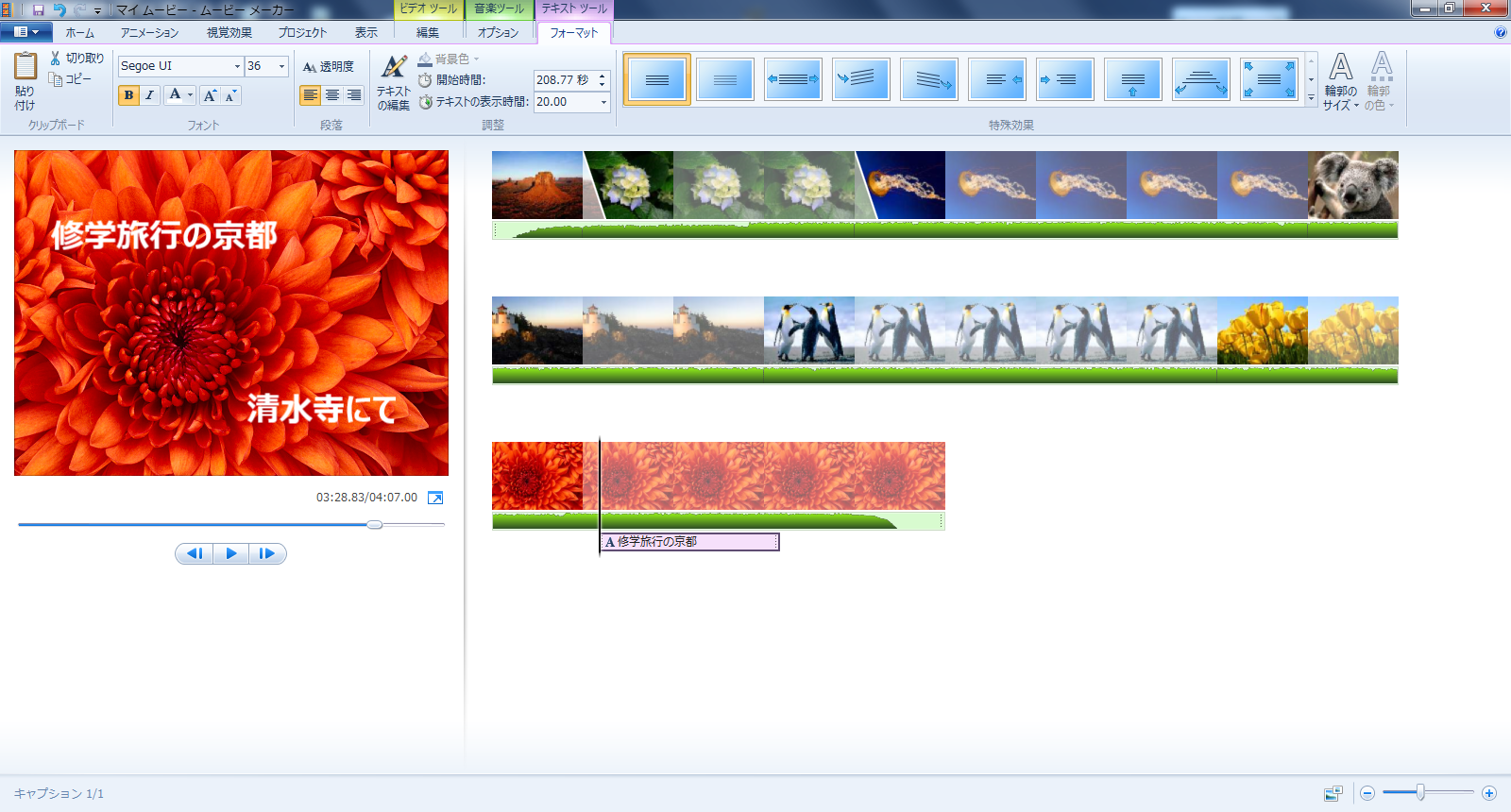Open the Segoe UI font family dropdown

(x=237, y=66)
